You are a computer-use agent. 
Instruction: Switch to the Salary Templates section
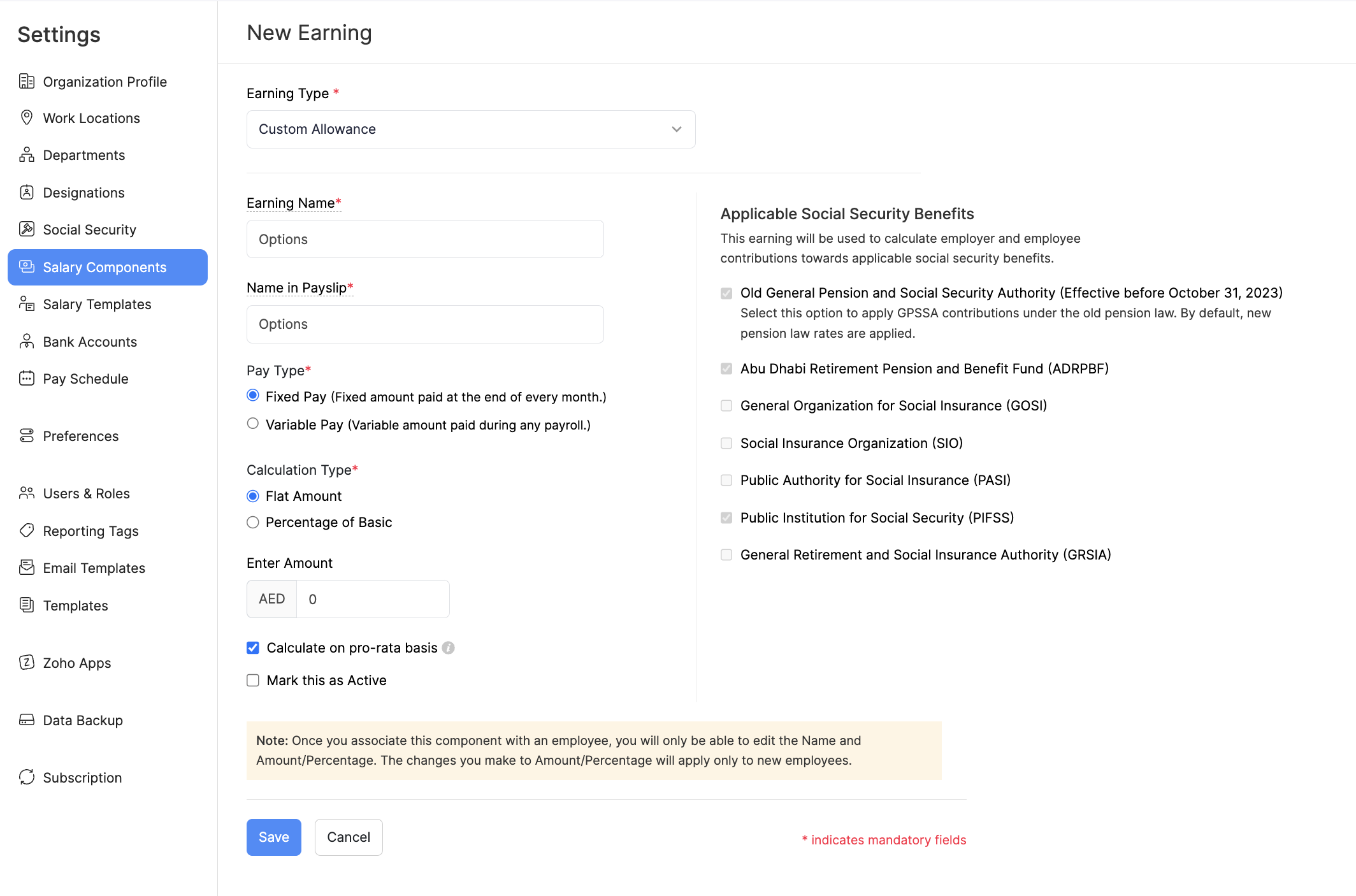pyautogui.click(x=97, y=304)
